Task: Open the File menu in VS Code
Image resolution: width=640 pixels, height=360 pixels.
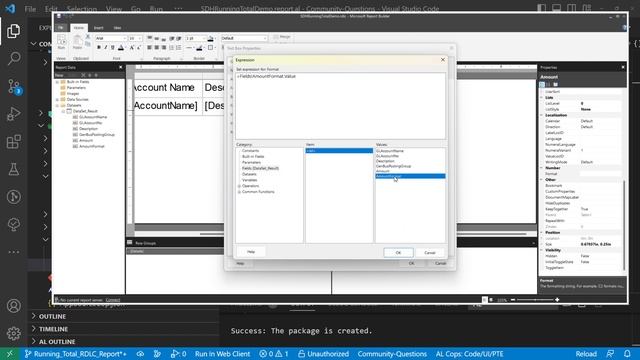Action: (30, 9)
